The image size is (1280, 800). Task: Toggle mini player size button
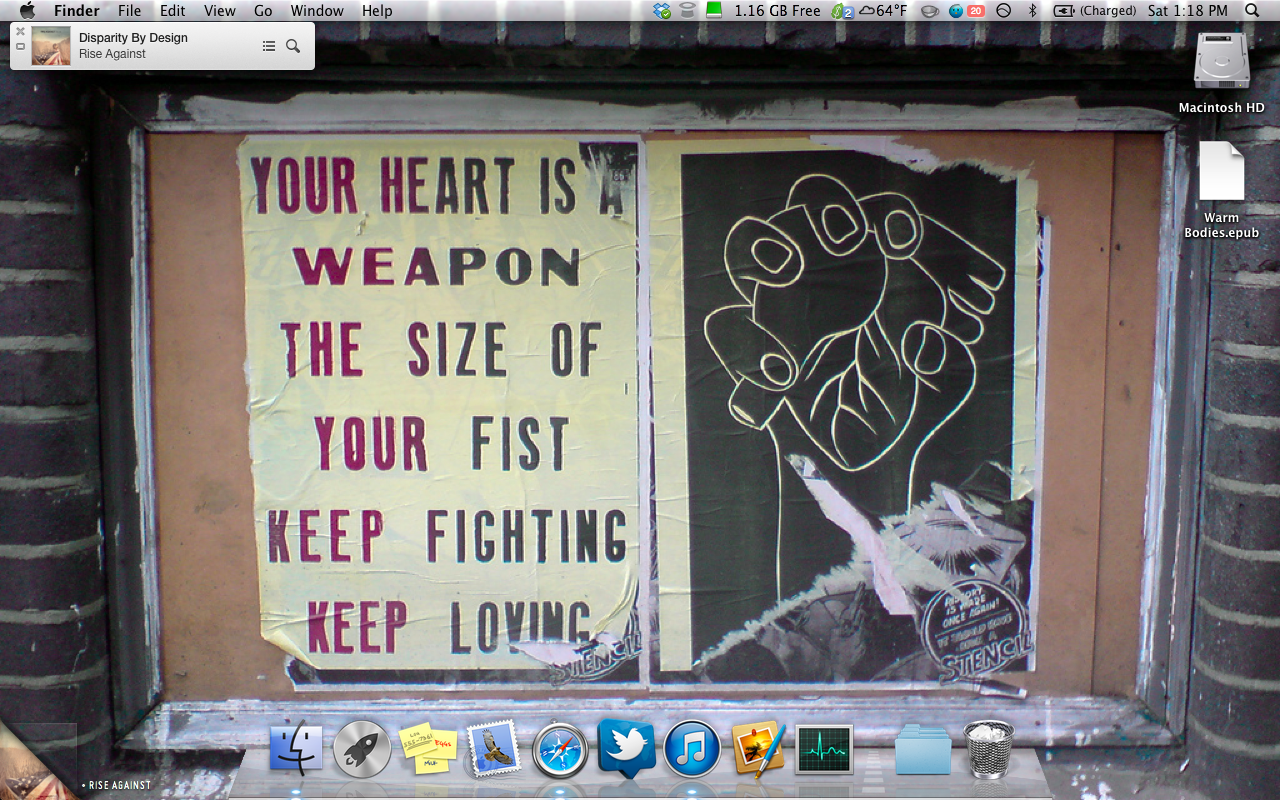pyautogui.click(x=20, y=46)
